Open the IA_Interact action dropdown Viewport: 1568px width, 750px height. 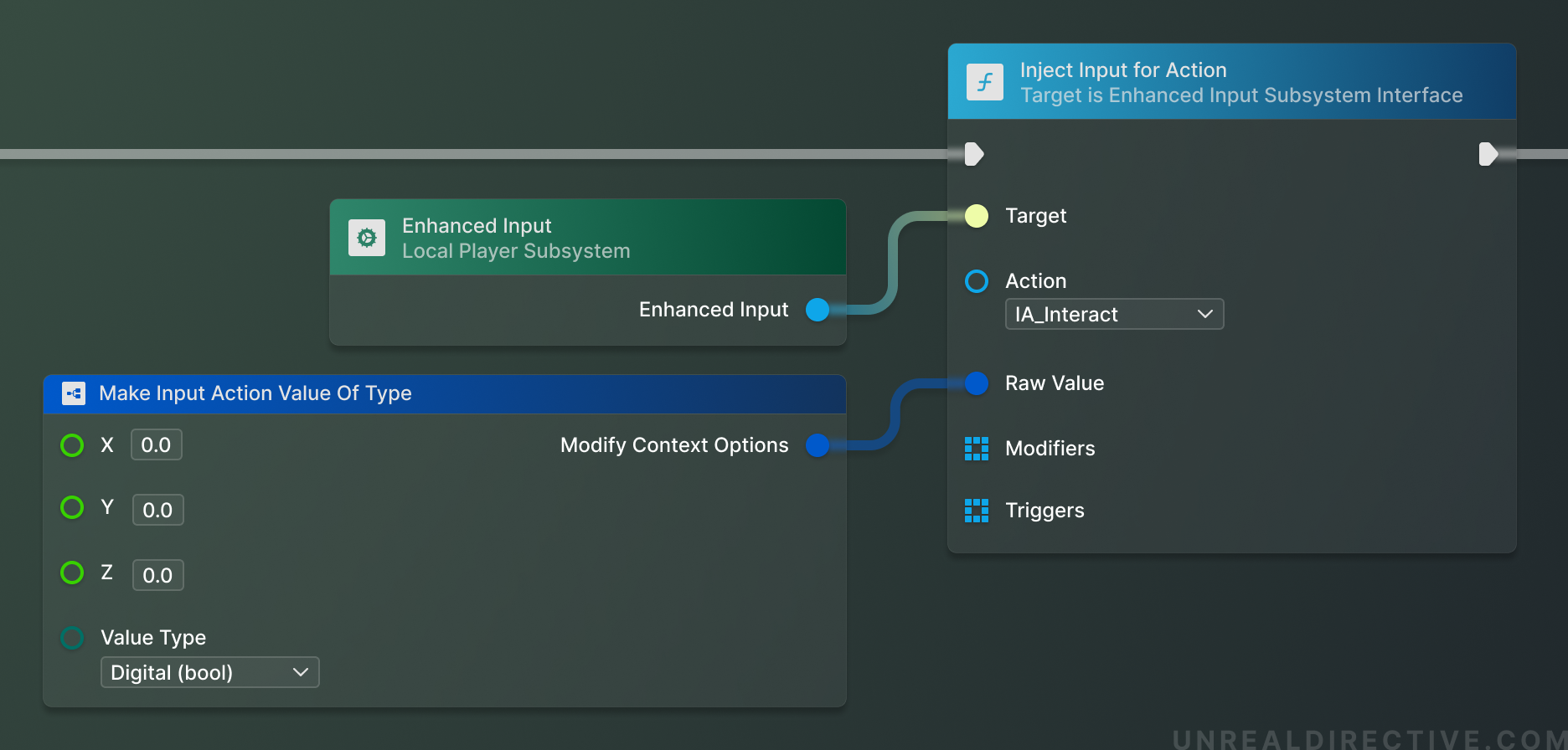click(x=1113, y=314)
